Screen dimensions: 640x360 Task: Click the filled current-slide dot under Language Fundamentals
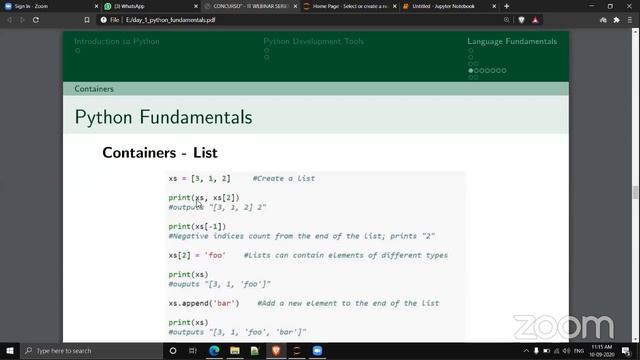[x=471, y=71]
